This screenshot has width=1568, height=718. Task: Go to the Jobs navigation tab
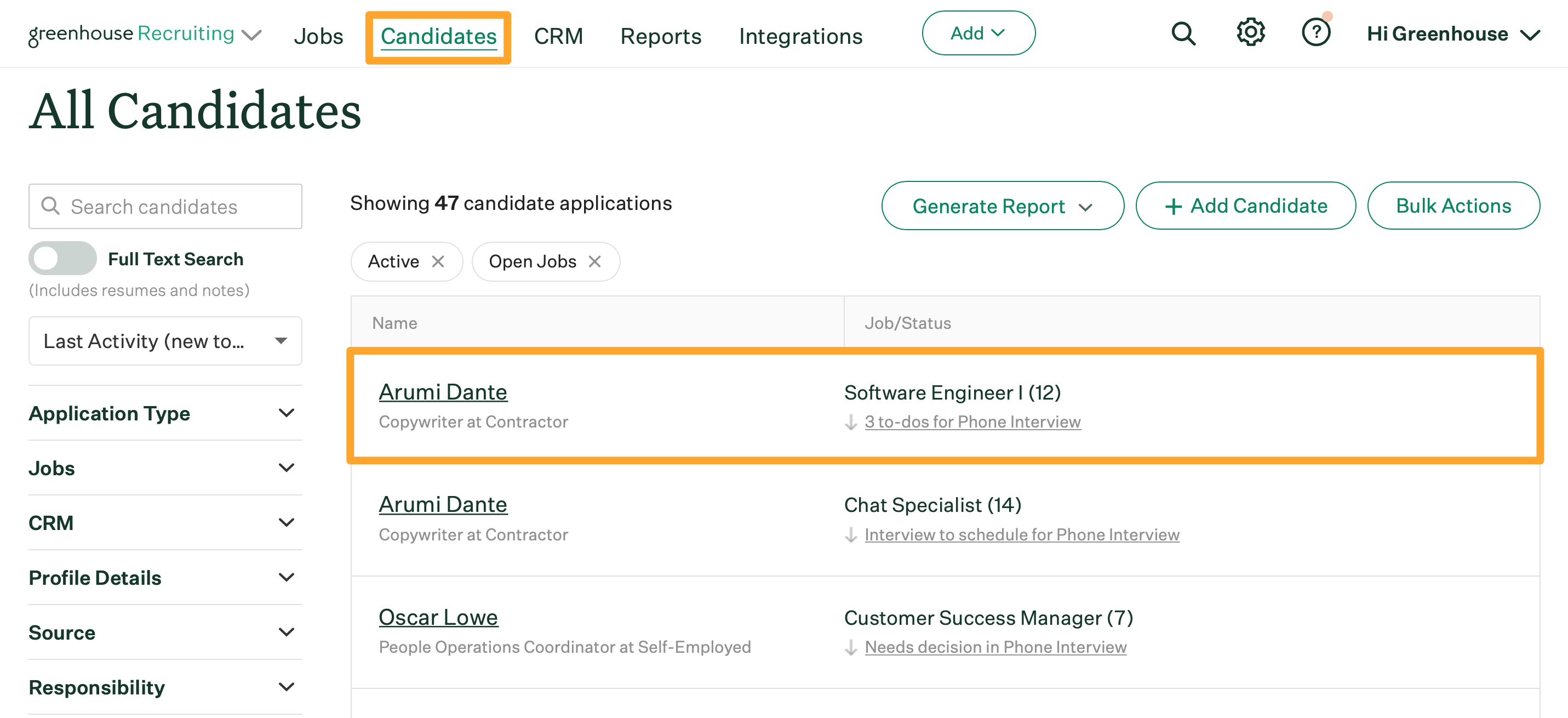318,36
